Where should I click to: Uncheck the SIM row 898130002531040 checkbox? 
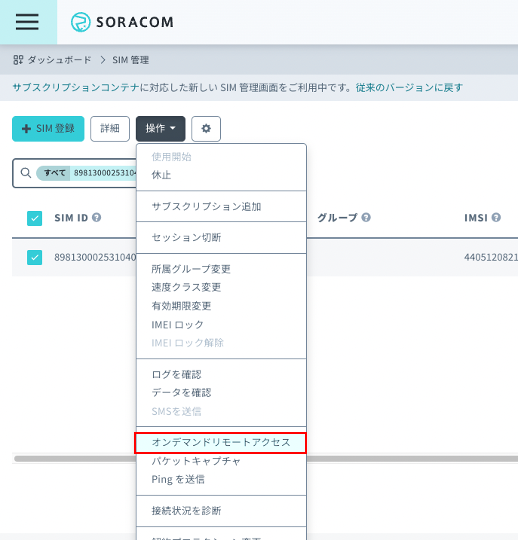point(34,257)
